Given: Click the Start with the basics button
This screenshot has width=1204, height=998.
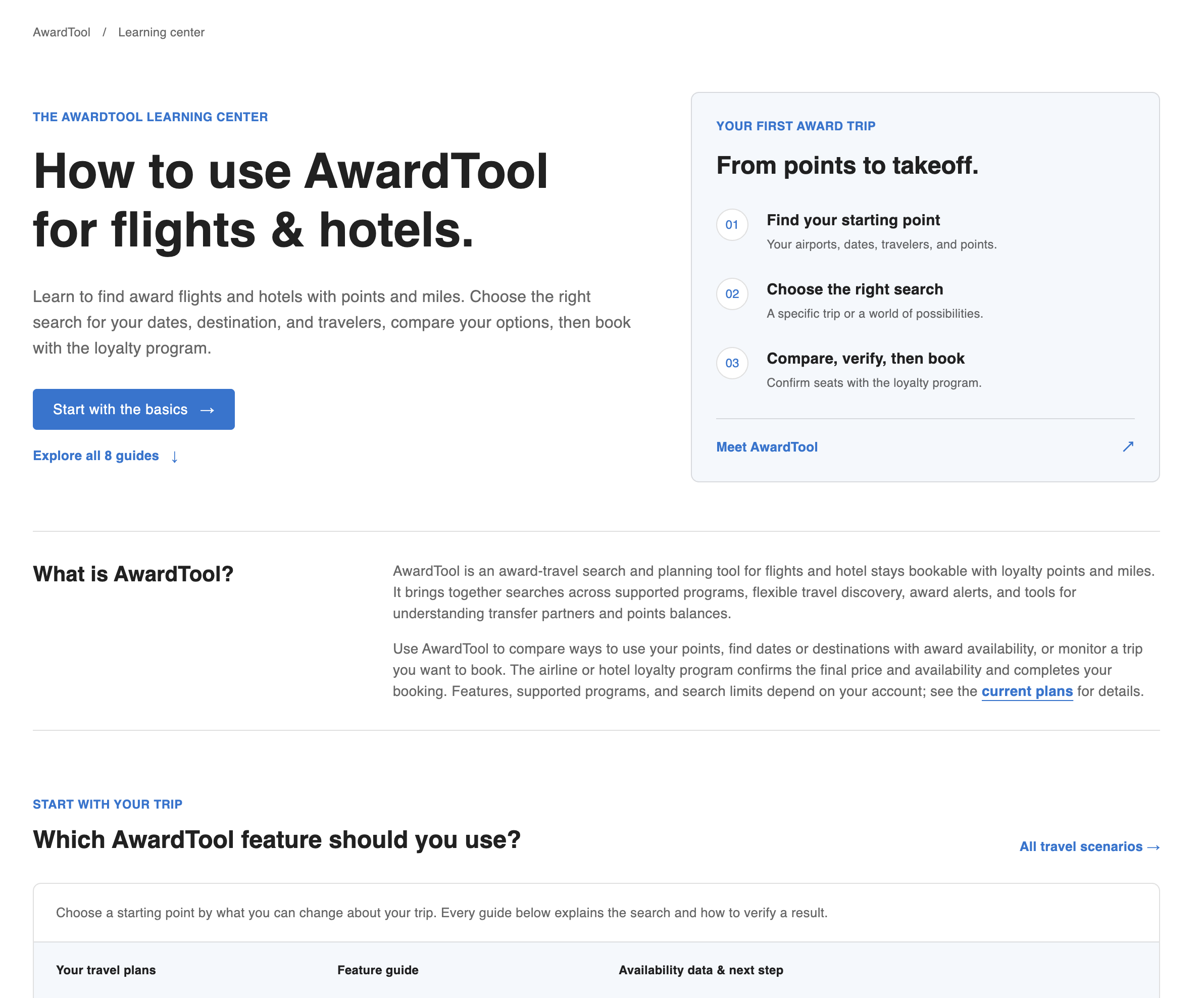Looking at the screenshot, I should [x=134, y=409].
